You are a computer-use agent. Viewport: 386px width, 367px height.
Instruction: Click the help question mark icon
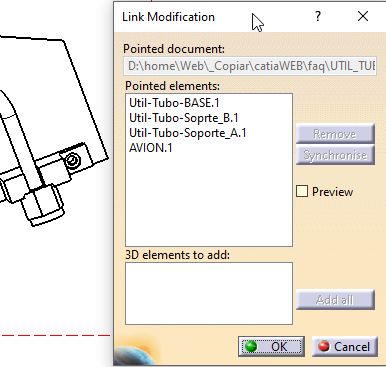318,16
